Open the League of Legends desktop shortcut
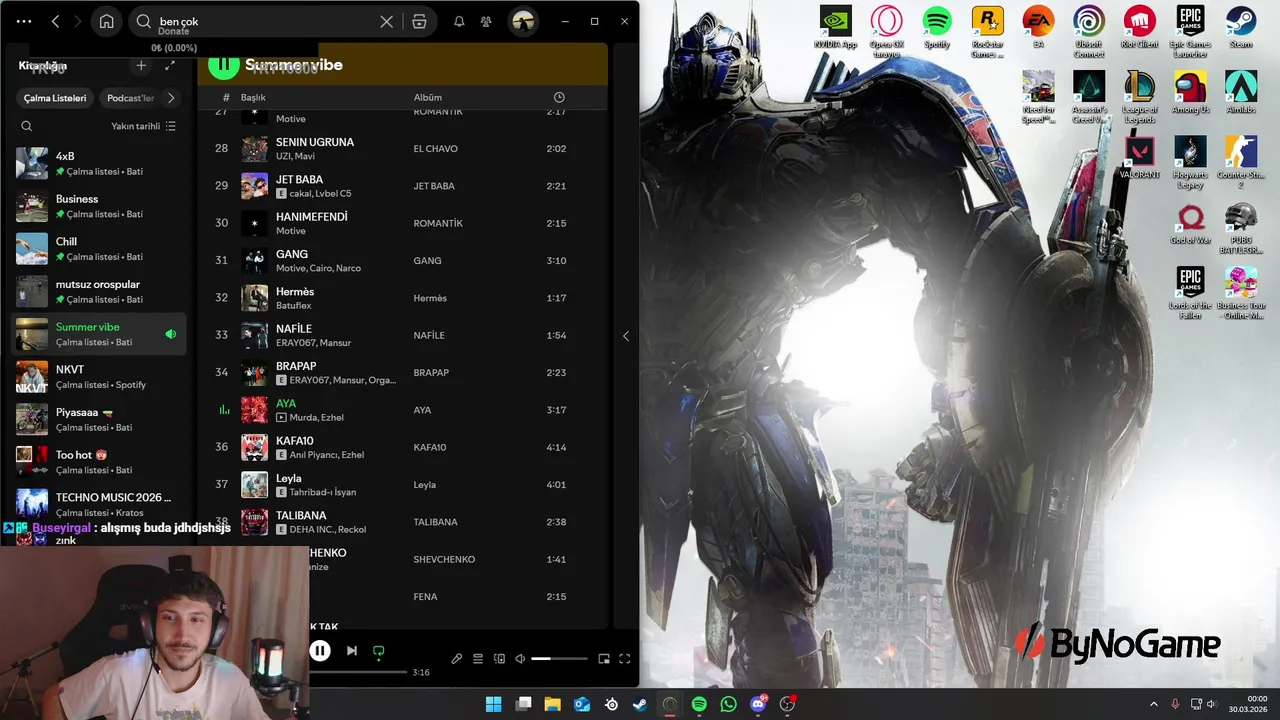Viewport: 1280px width, 720px height. [x=1140, y=97]
